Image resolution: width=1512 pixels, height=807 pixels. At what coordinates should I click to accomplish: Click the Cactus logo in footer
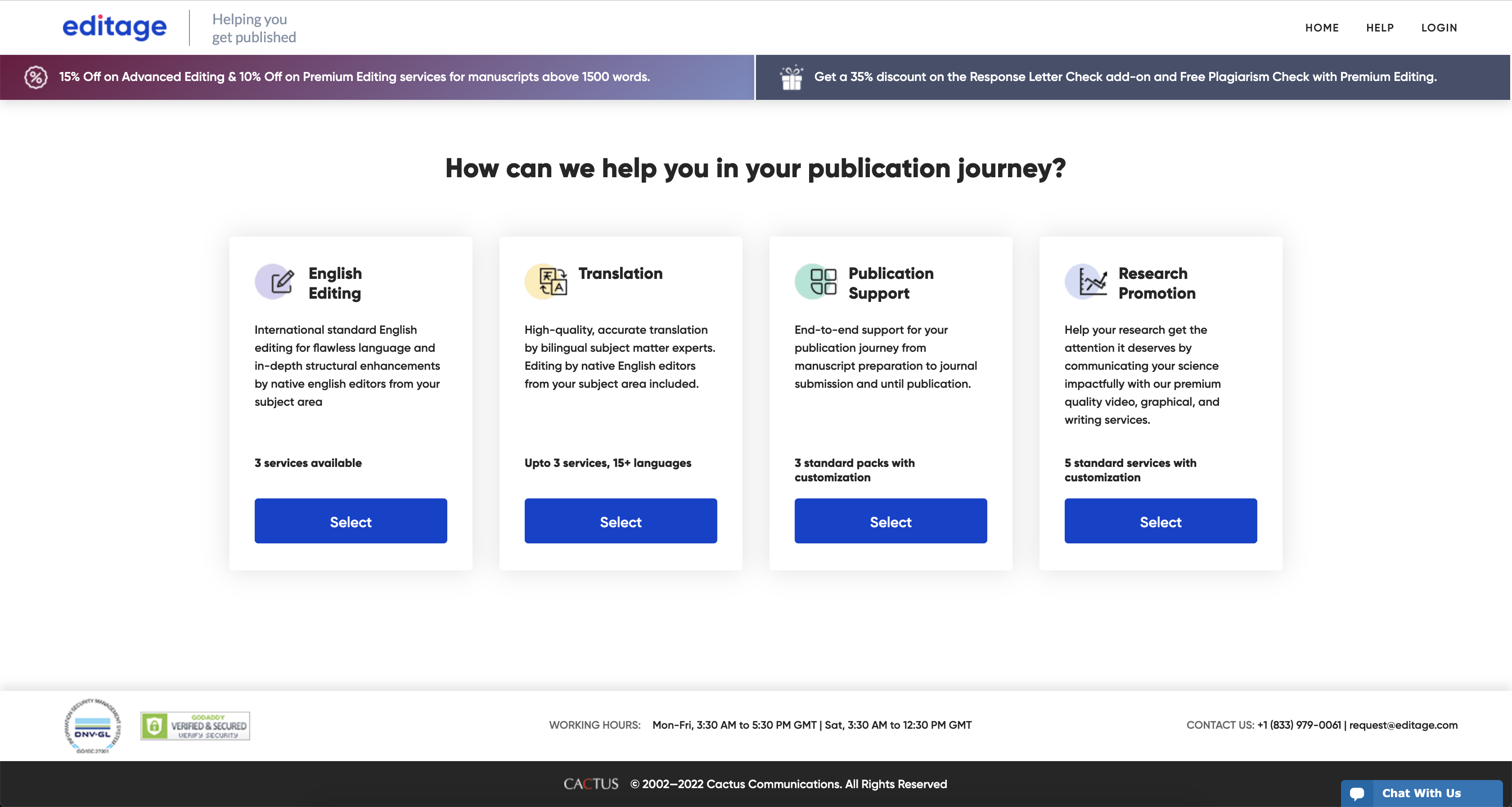pyautogui.click(x=591, y=784)
